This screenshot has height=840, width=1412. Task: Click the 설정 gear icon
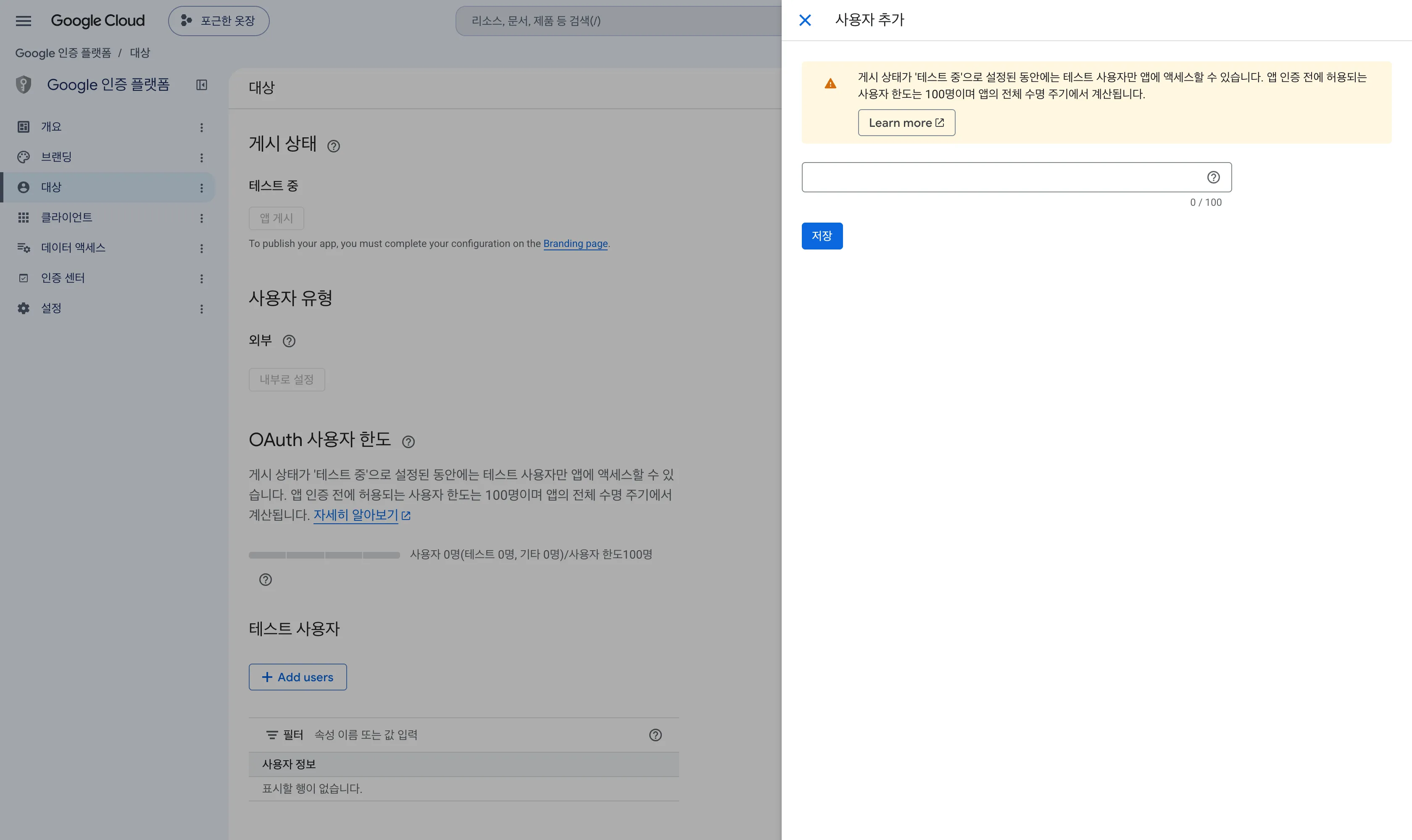point(23,309)
